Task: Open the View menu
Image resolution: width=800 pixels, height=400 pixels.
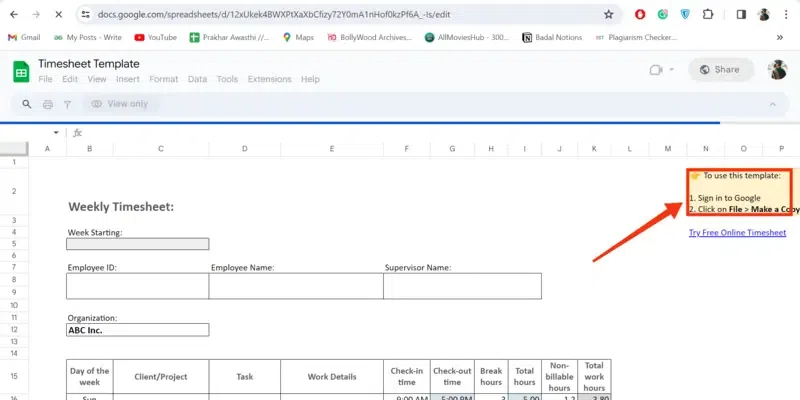Action: 97,79
